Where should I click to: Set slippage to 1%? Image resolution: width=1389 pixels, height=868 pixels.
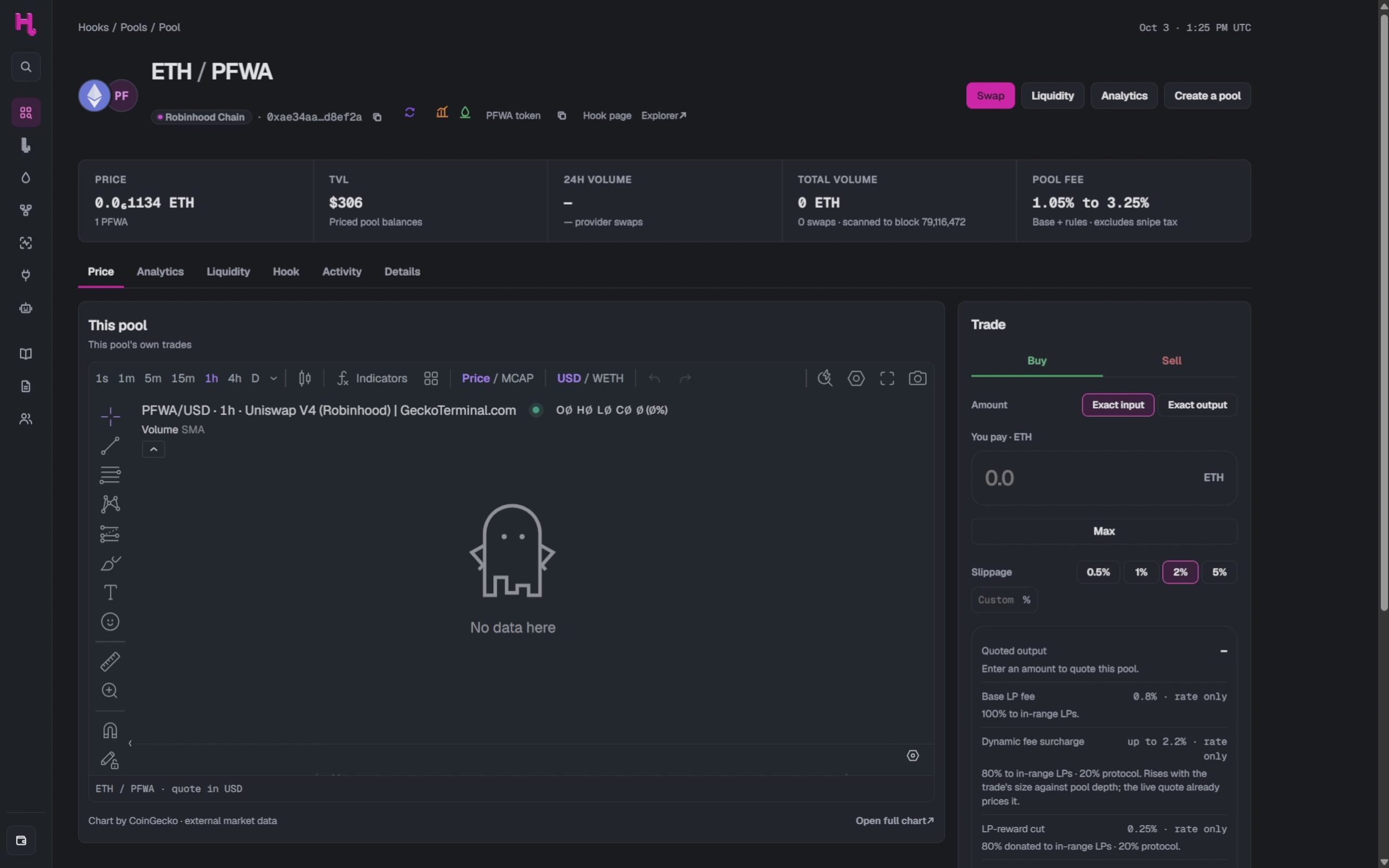(x=1140, y=572)
